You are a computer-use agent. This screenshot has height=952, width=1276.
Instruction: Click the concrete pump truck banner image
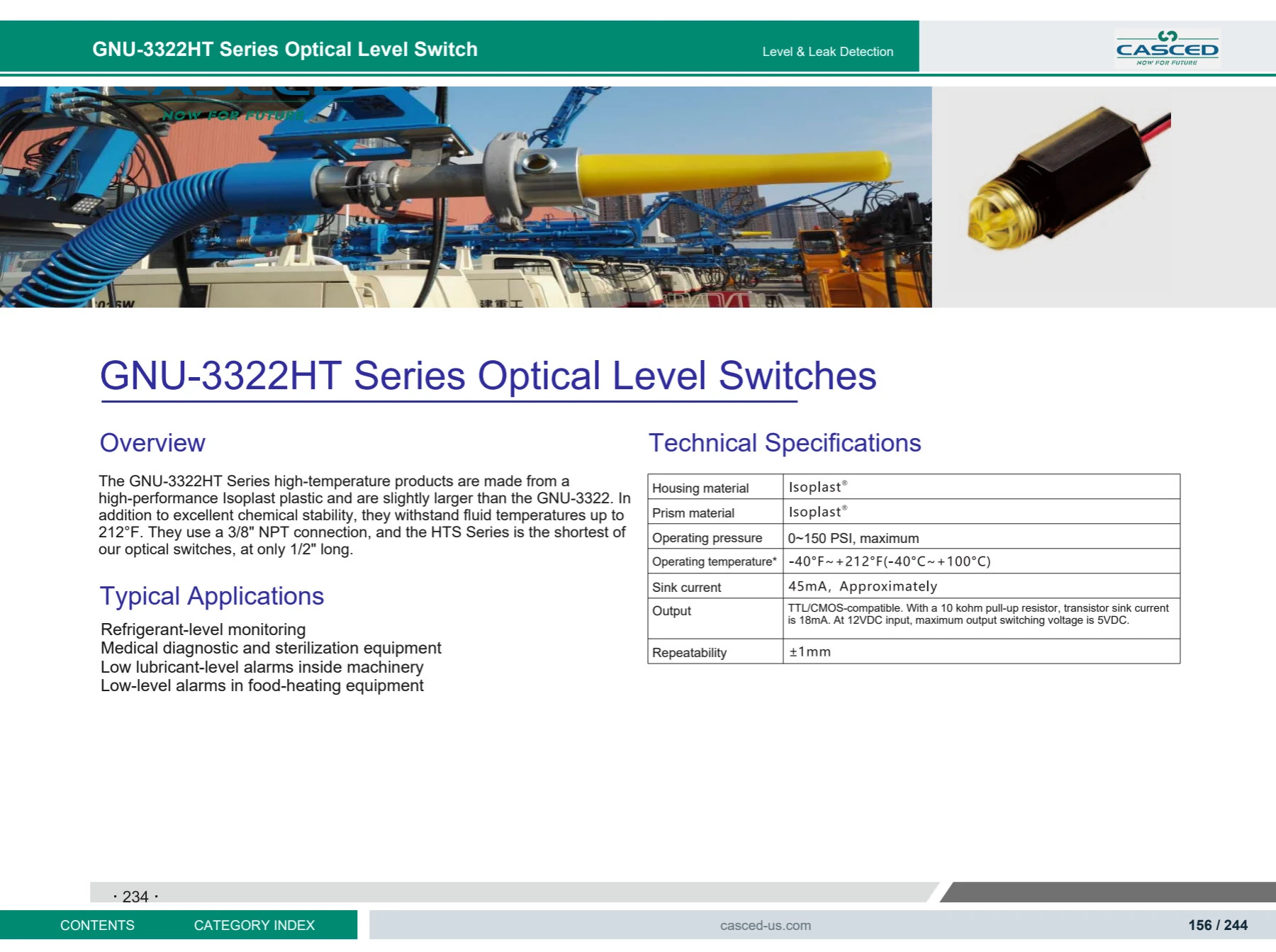coord(466,197)
